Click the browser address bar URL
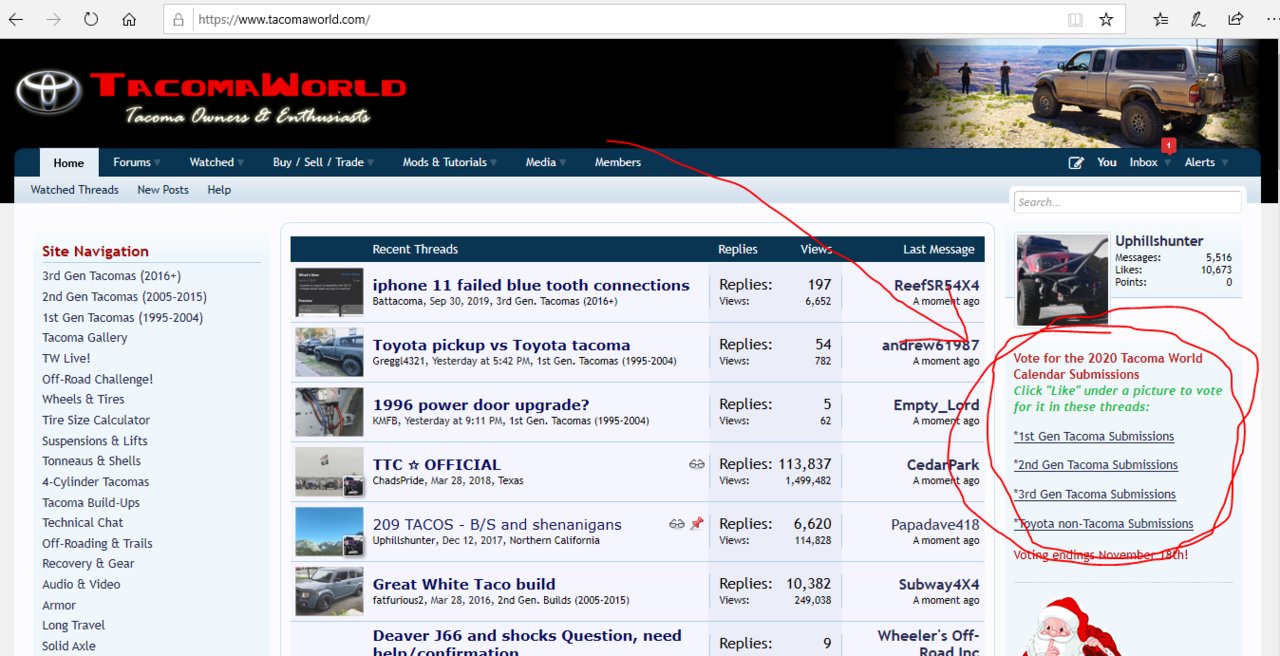 point(284,19)
